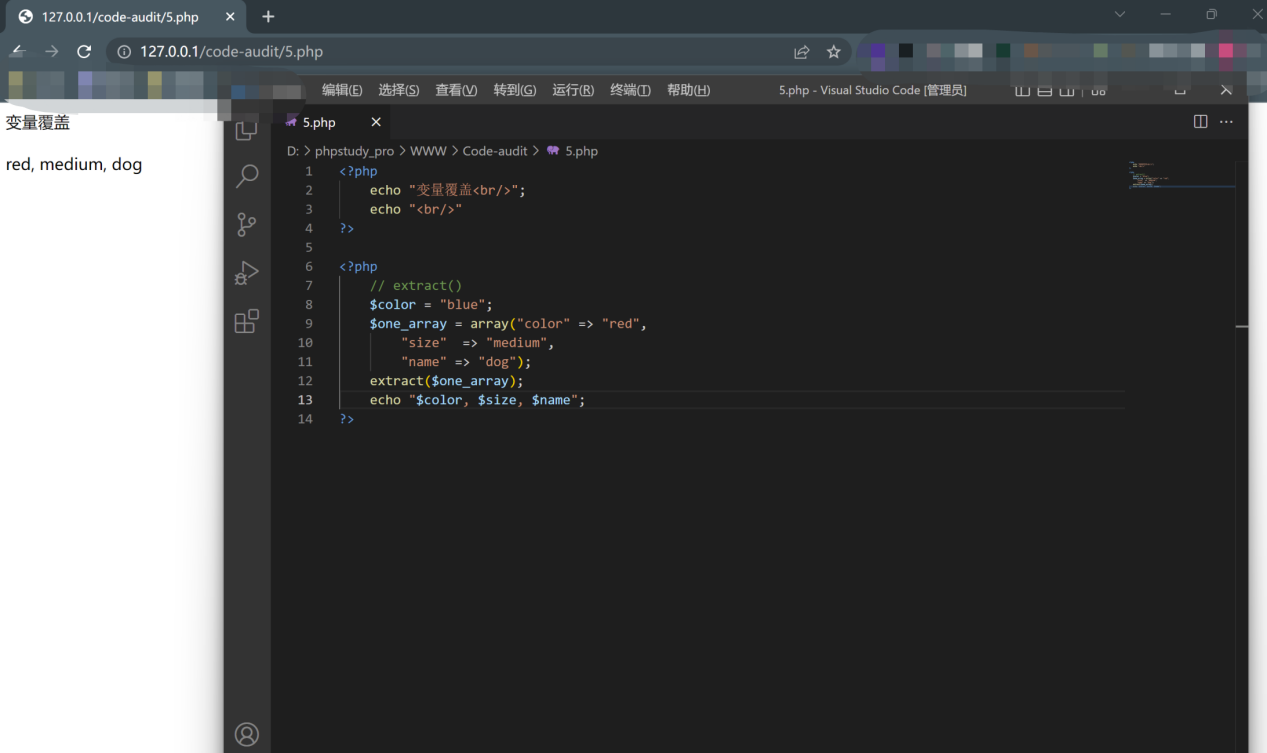This screenshot has height=753, width=1267.
Task: Open the 终端(T) menu
Action: point(630,90)
